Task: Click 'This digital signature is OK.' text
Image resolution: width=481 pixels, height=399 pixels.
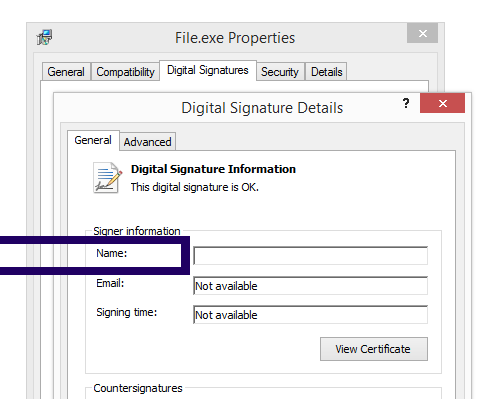Action: 195,187
